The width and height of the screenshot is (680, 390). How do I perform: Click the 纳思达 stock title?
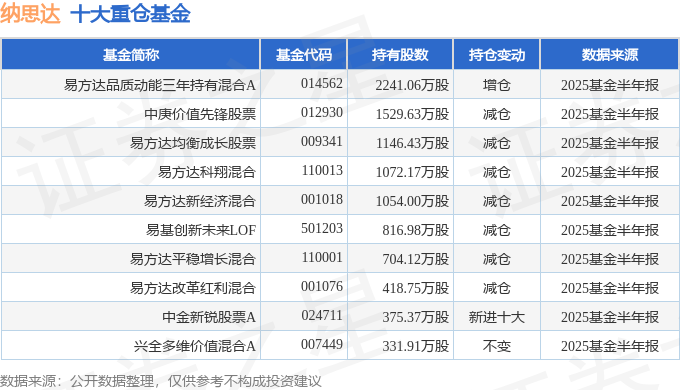30,13
